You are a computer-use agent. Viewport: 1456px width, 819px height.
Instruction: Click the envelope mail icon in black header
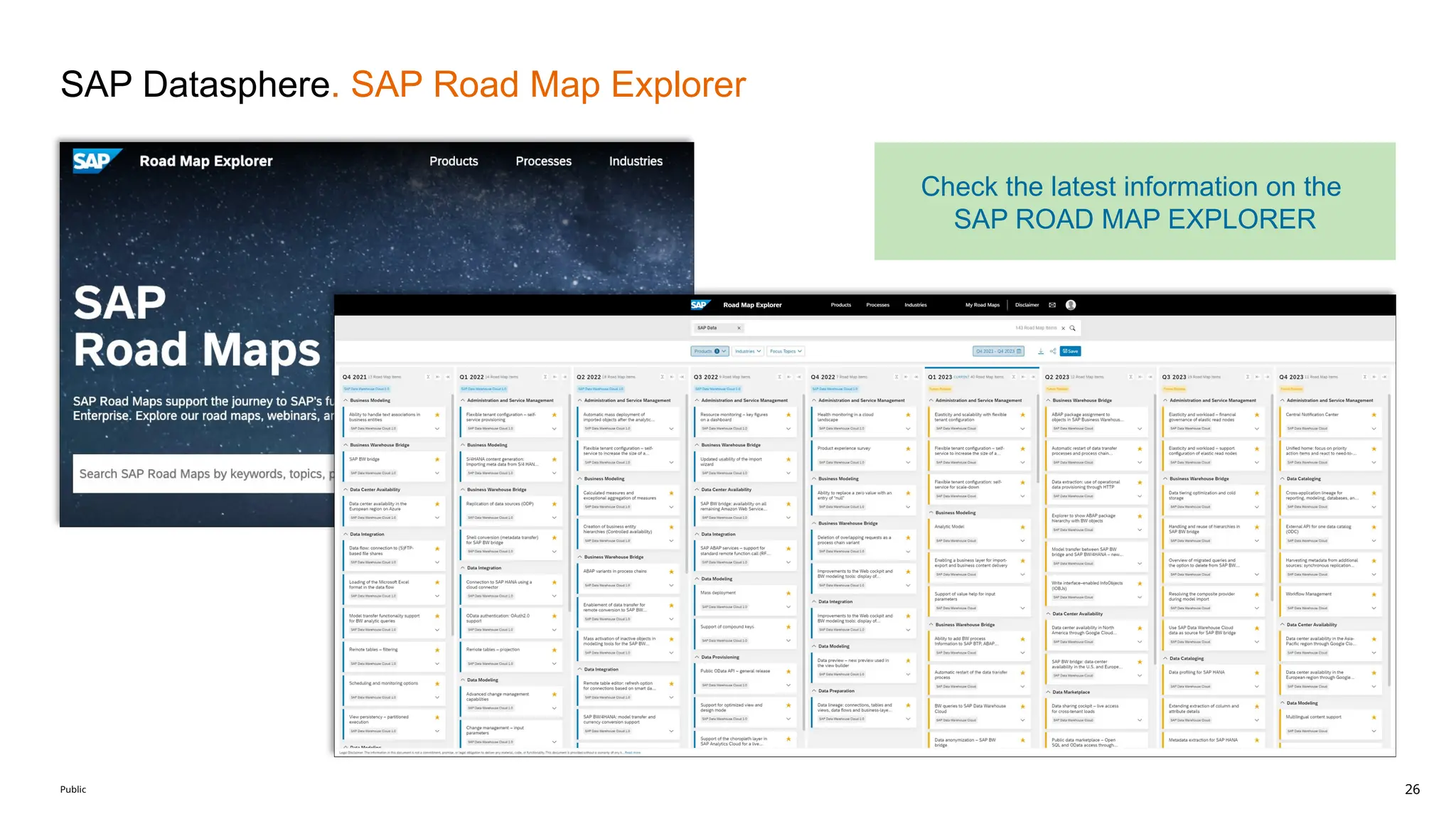[x=1052, y=305]
